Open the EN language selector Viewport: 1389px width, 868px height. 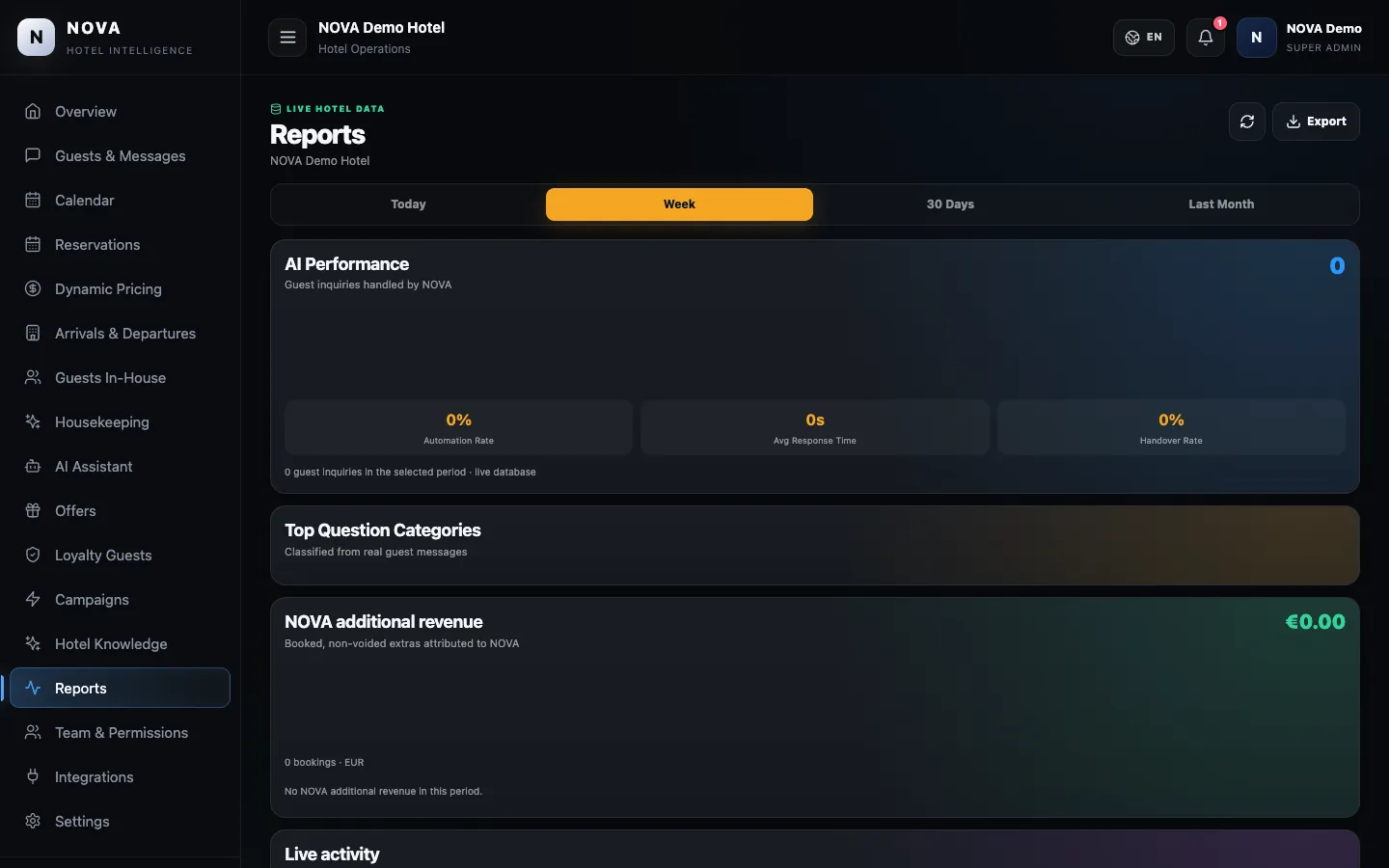click(x=1144, y=38)
